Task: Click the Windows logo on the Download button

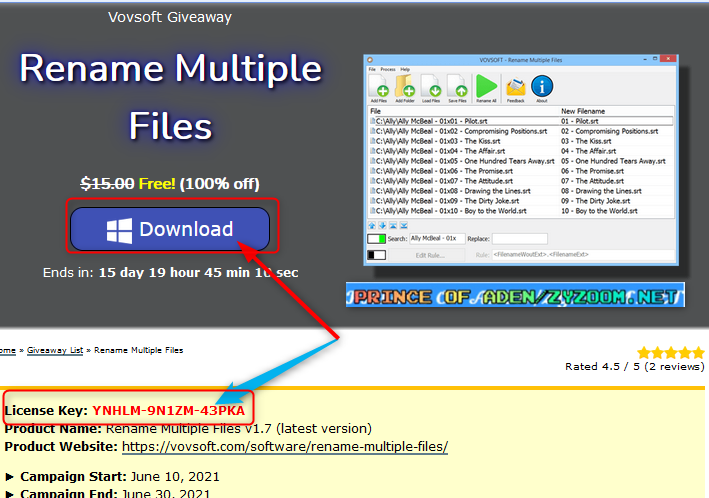Action: click(x=119, y=230)
